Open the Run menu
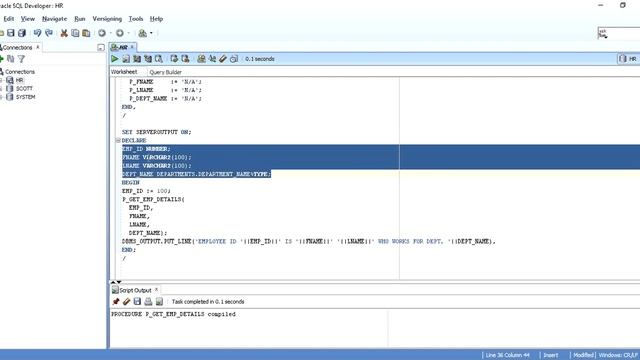 (80, 19)
